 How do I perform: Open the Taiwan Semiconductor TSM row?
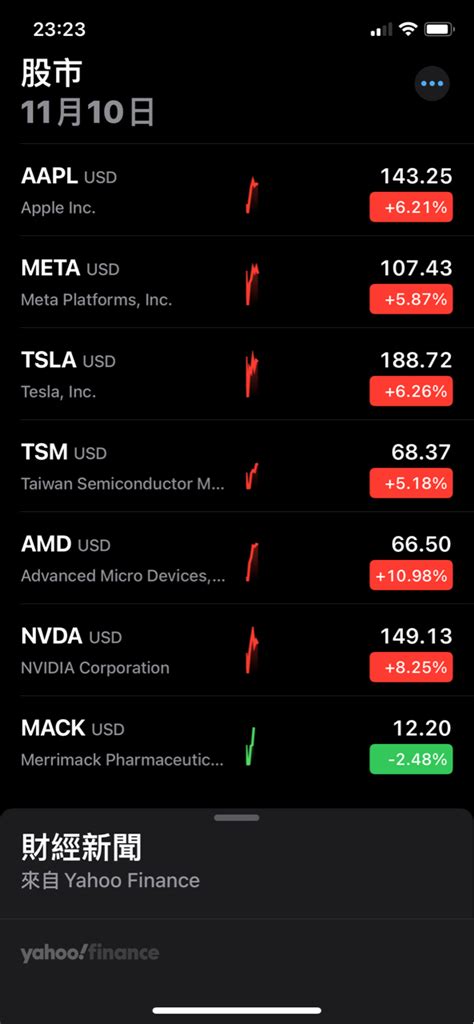237,466
